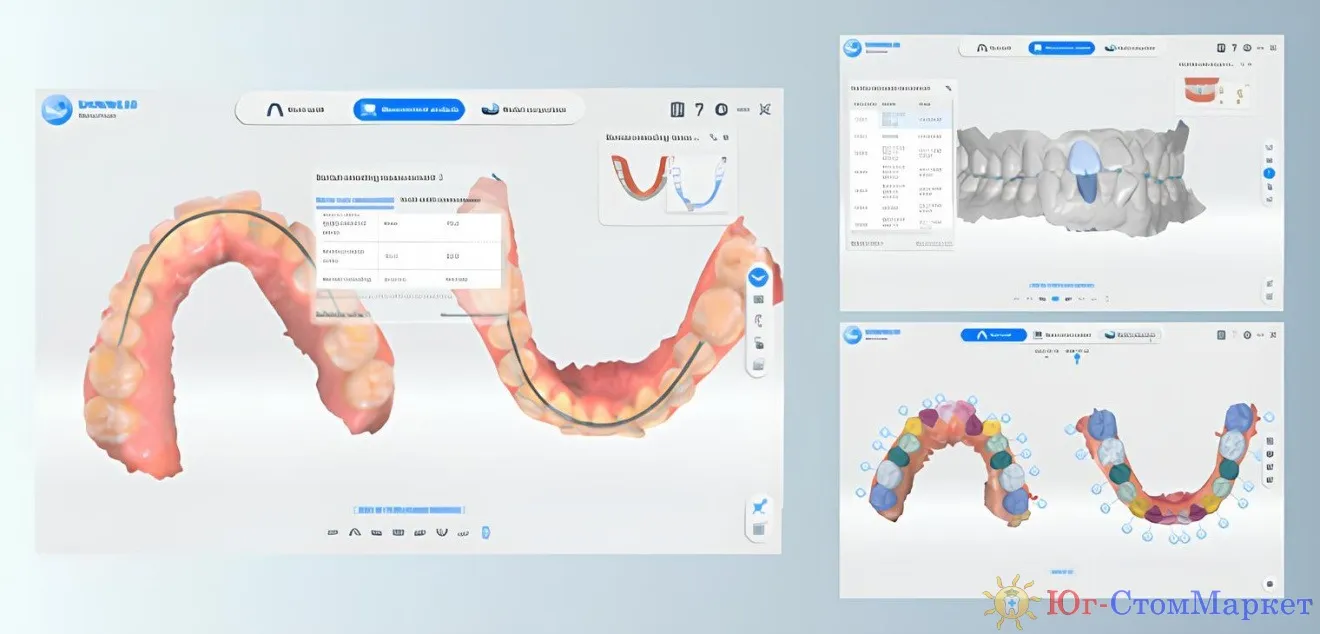
Task: Select the blue circular icon in top-right window's side toolbar
Action: coord(1269,173)
